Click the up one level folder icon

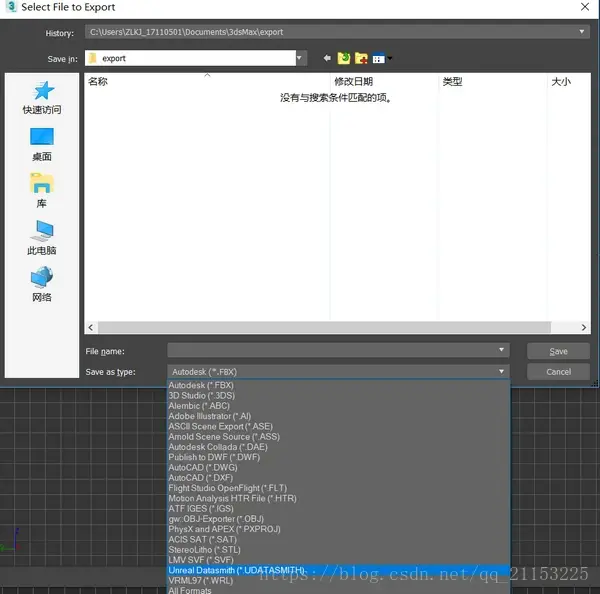[344, 58]
